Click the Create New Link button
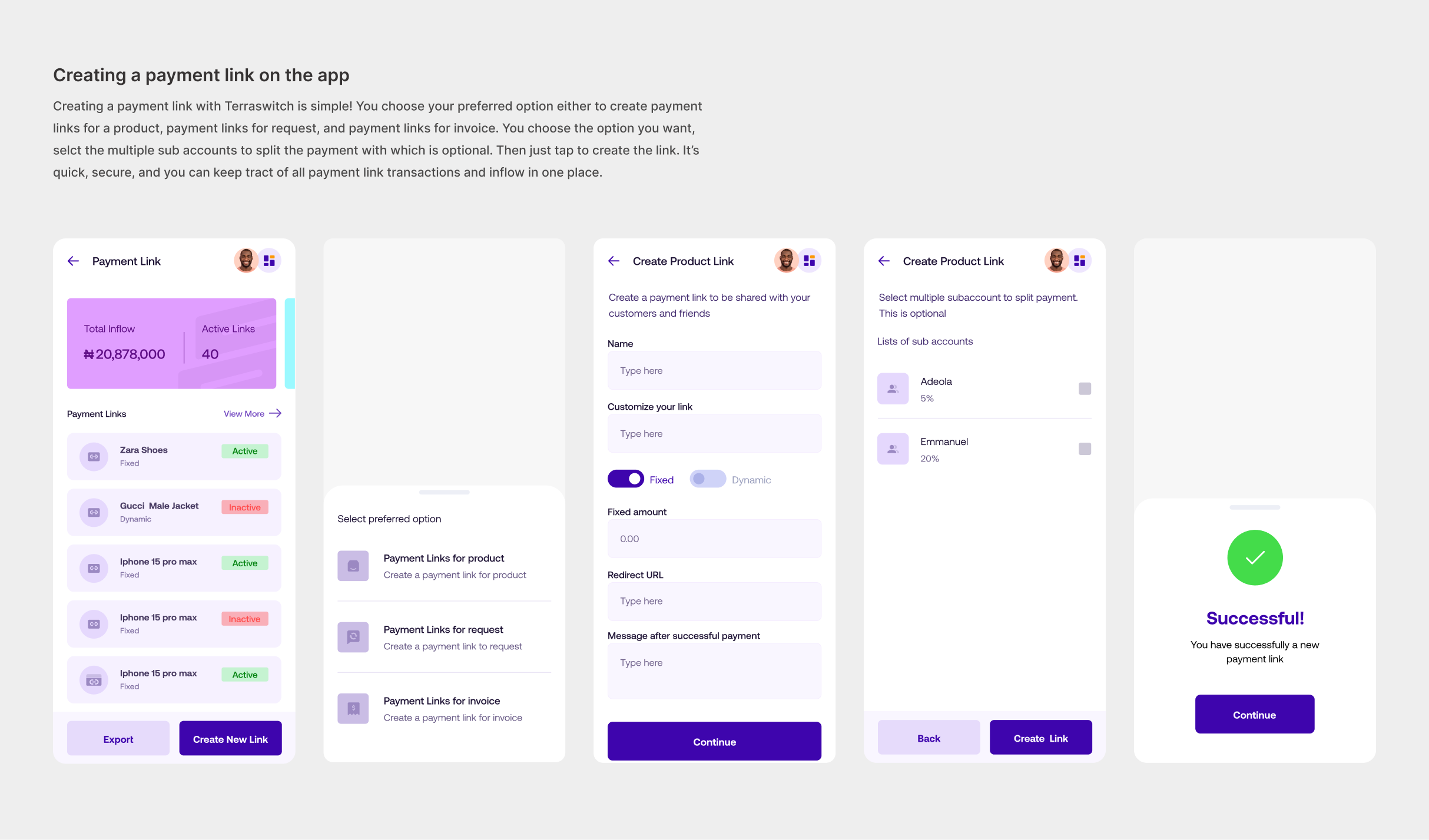Image resolution: width=1429 pixels, height=840 pixels. [230, 739]
